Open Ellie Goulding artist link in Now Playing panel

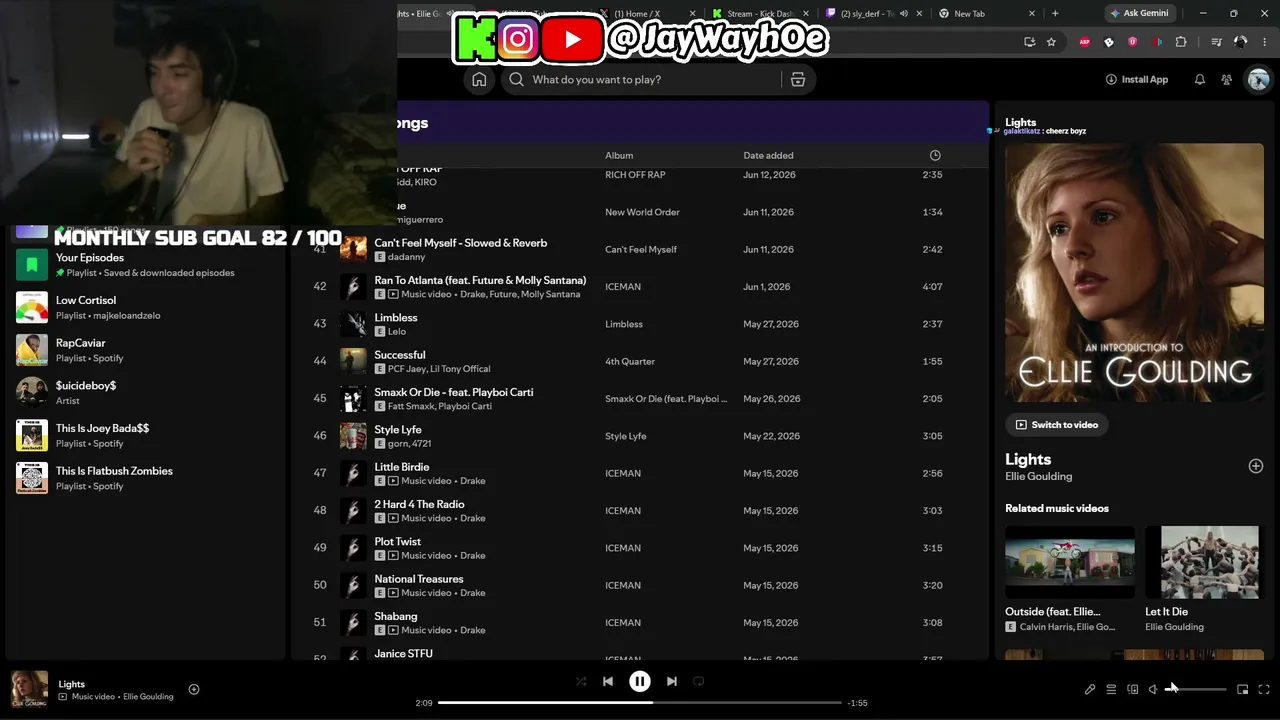(1038, 477)
